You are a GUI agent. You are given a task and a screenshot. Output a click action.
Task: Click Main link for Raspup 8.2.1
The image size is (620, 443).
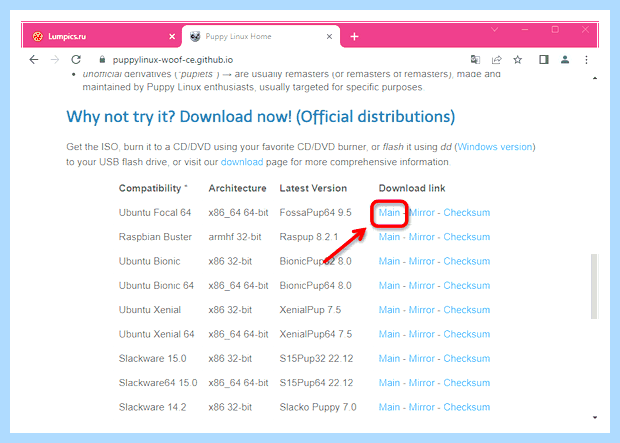point(389,237)
